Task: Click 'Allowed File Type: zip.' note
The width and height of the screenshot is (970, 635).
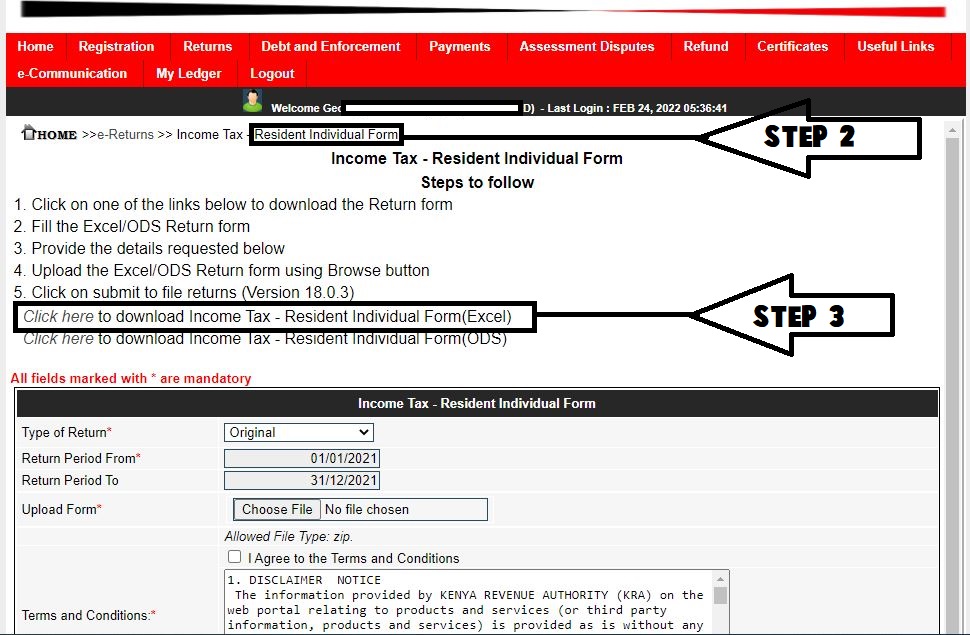Action: point(289,537)
